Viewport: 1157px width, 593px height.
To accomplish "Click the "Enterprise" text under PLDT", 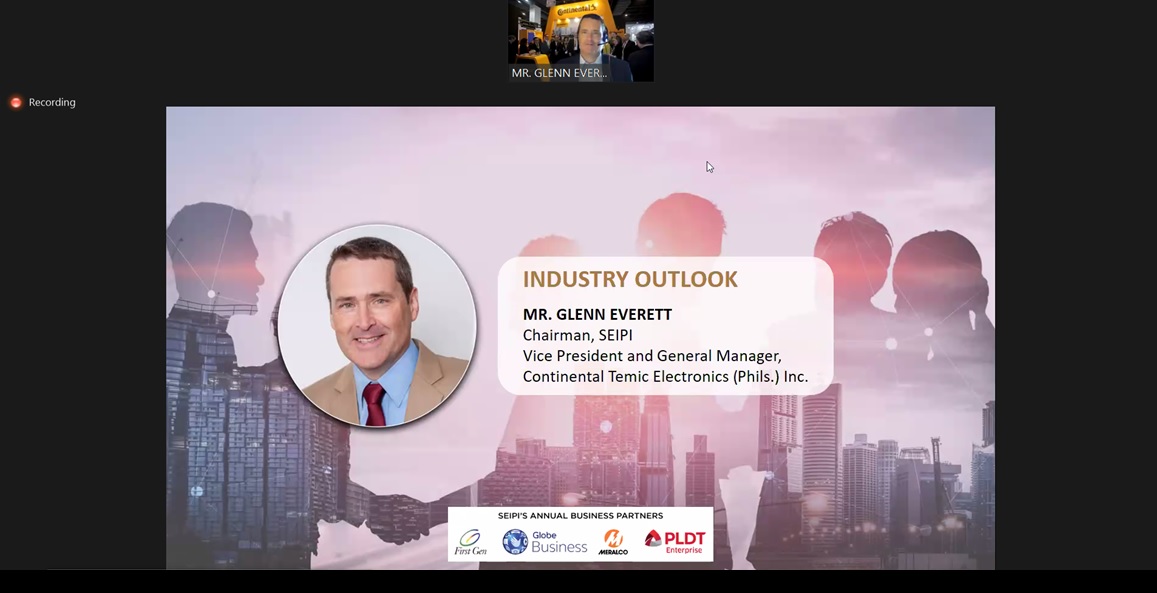I will 684,550.
